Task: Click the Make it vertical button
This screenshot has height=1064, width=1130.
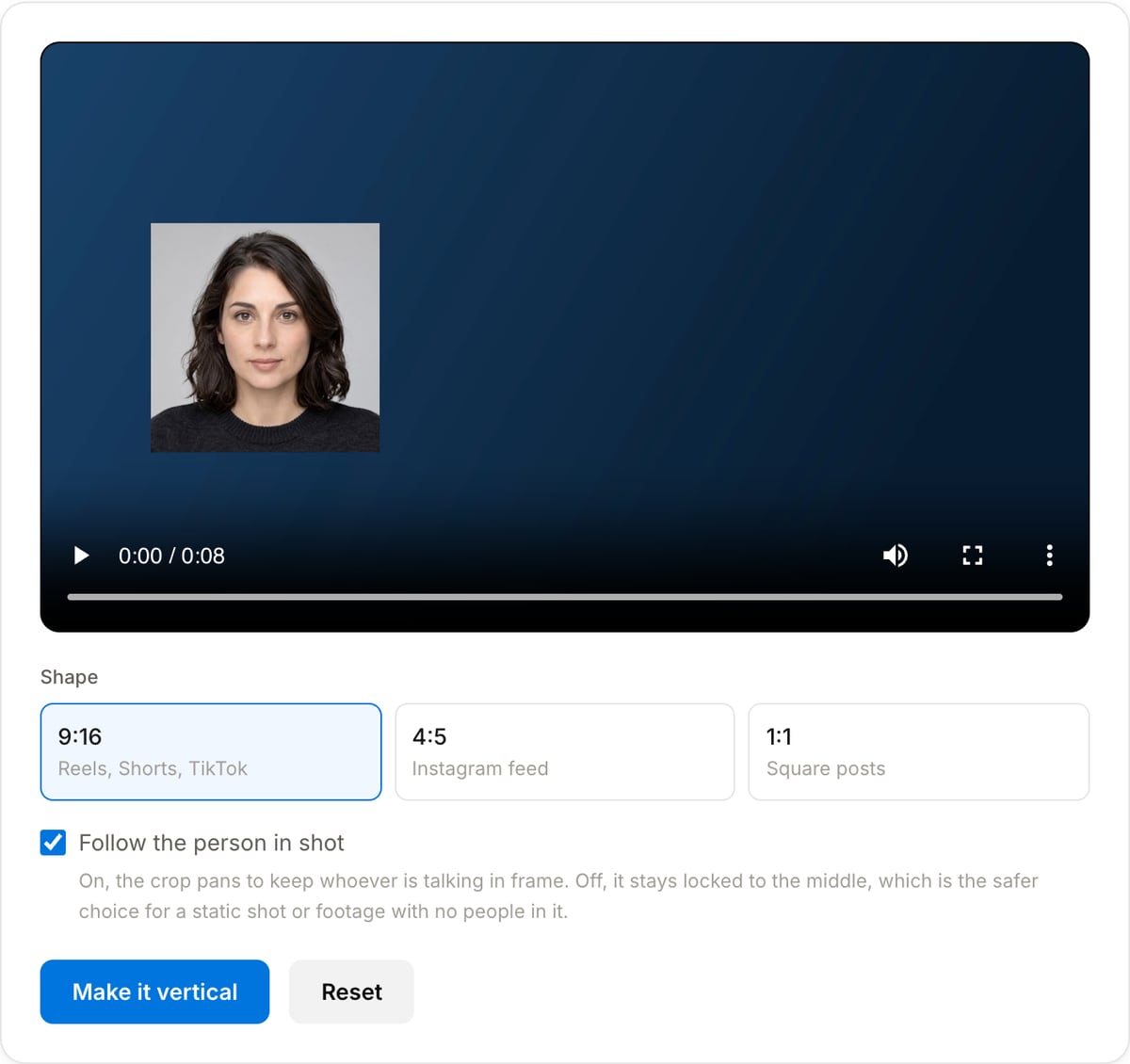Action: pos(154,991)
